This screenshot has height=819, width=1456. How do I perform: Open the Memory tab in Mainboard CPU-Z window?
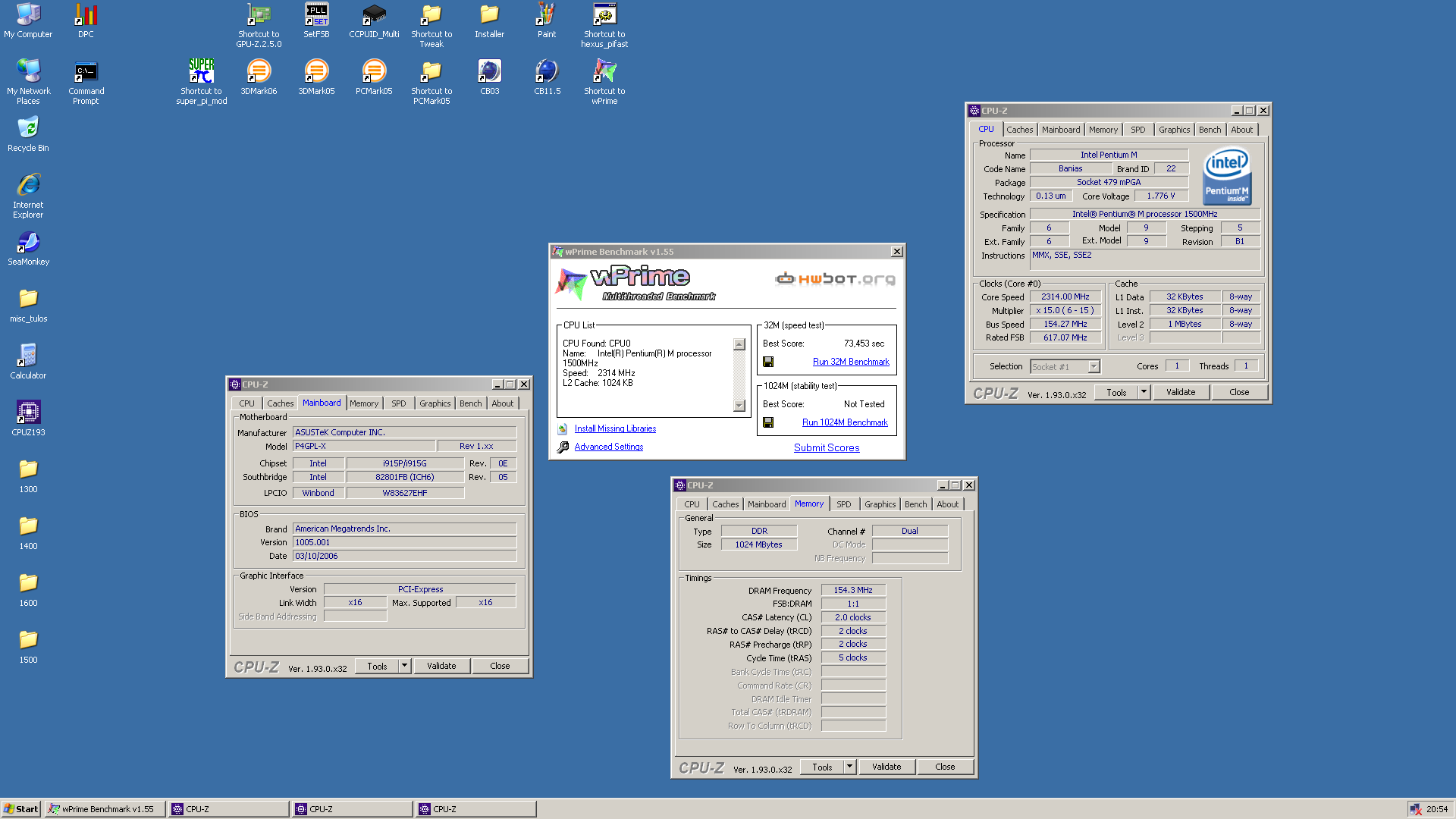[x=364, y=403]
